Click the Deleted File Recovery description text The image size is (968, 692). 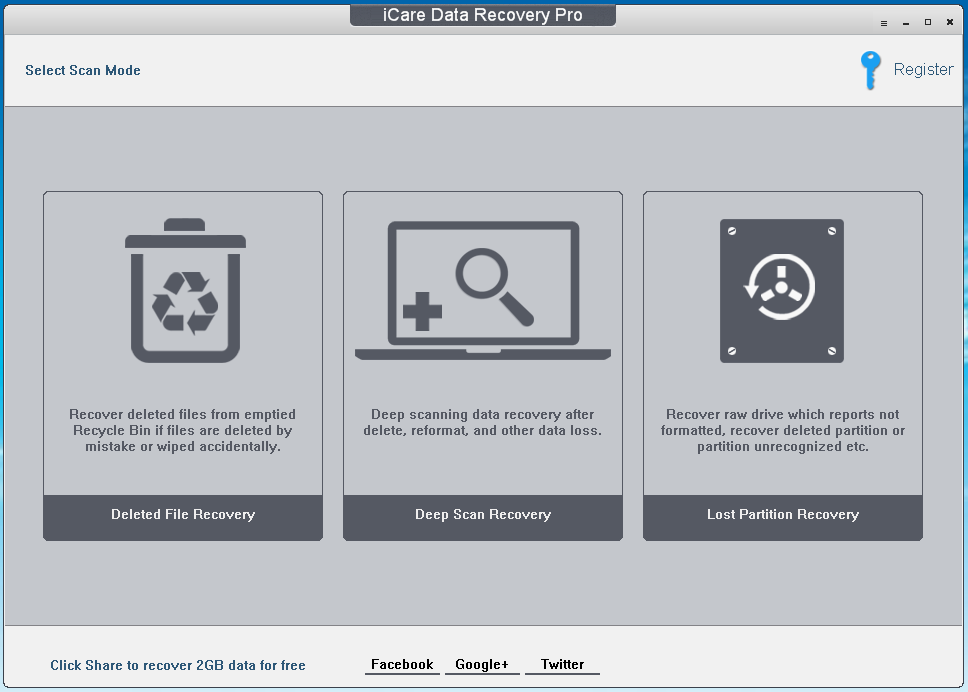182,430
